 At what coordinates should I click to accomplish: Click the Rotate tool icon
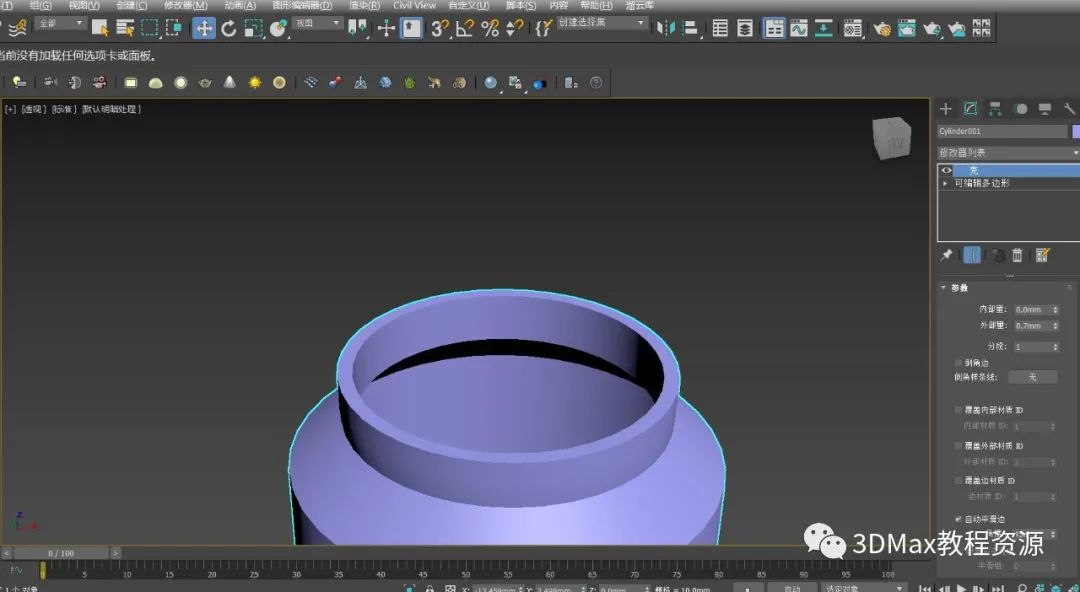click(x=229, y=28)
